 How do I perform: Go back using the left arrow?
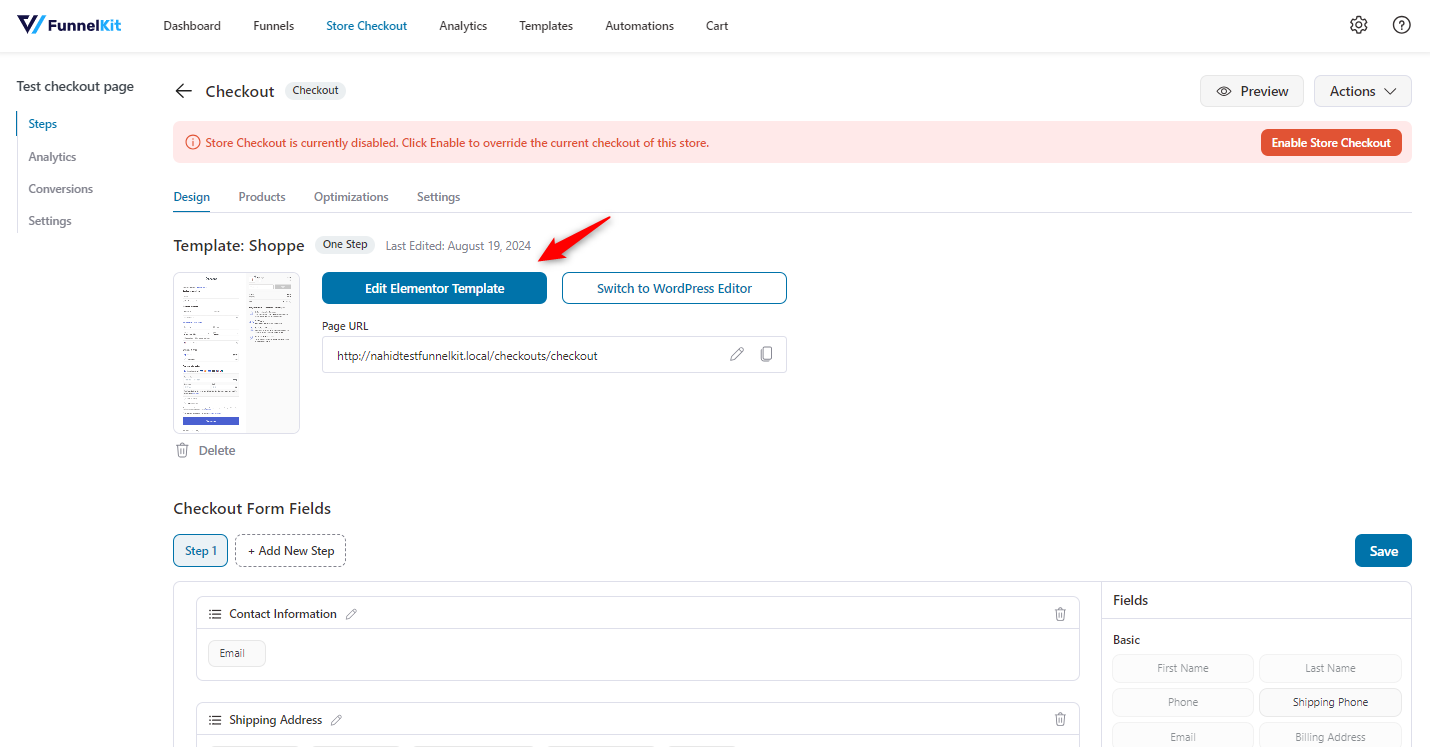coord(183,91)
